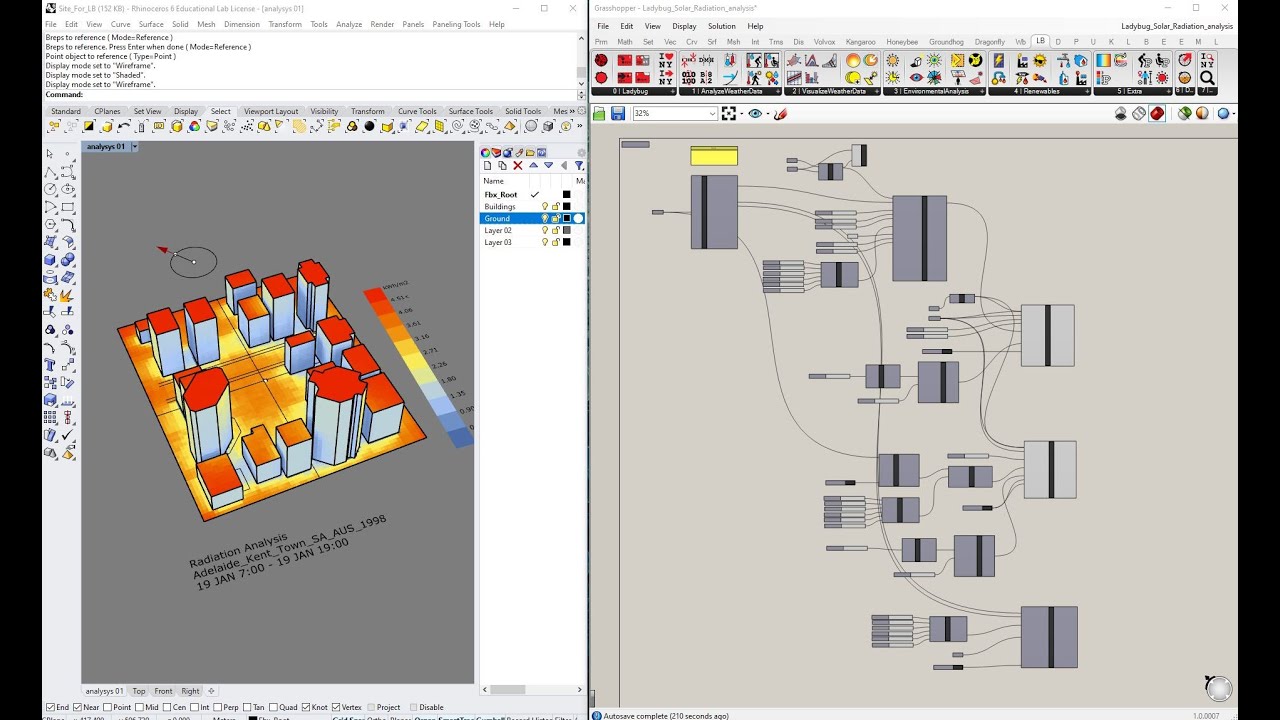
Task: Move layer up with blue arrow
Action: pyautogui.click(x=533, y=165)
